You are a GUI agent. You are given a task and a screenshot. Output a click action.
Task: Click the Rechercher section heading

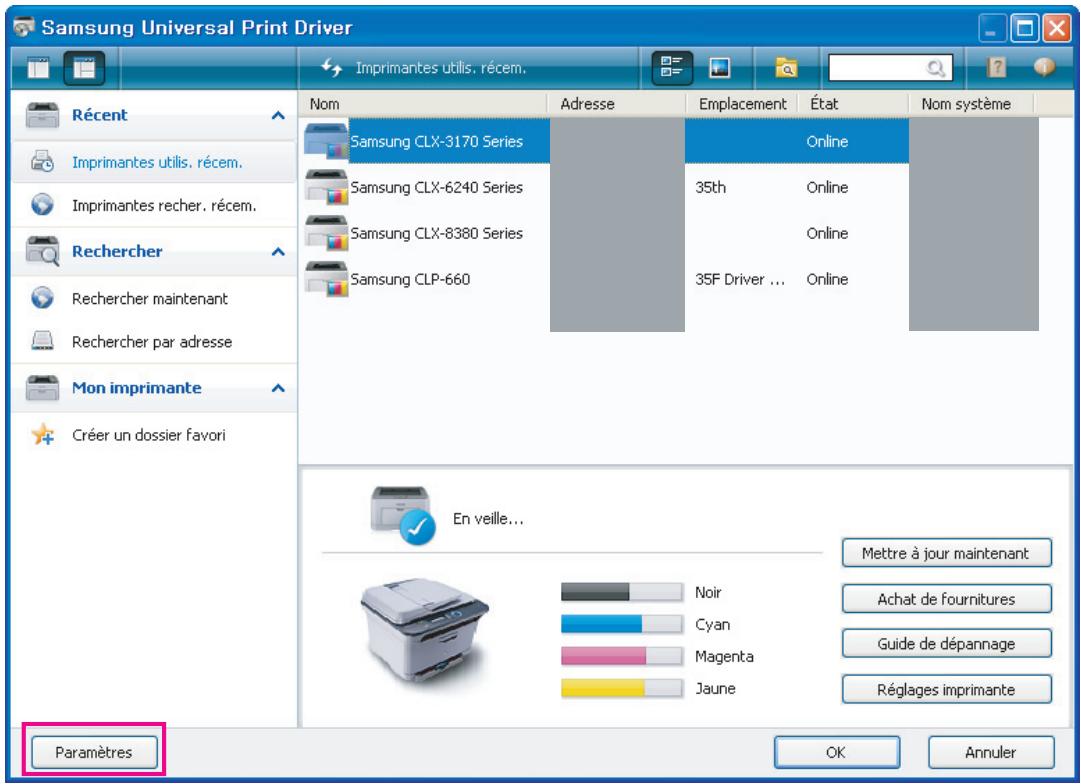click(117, 251)
